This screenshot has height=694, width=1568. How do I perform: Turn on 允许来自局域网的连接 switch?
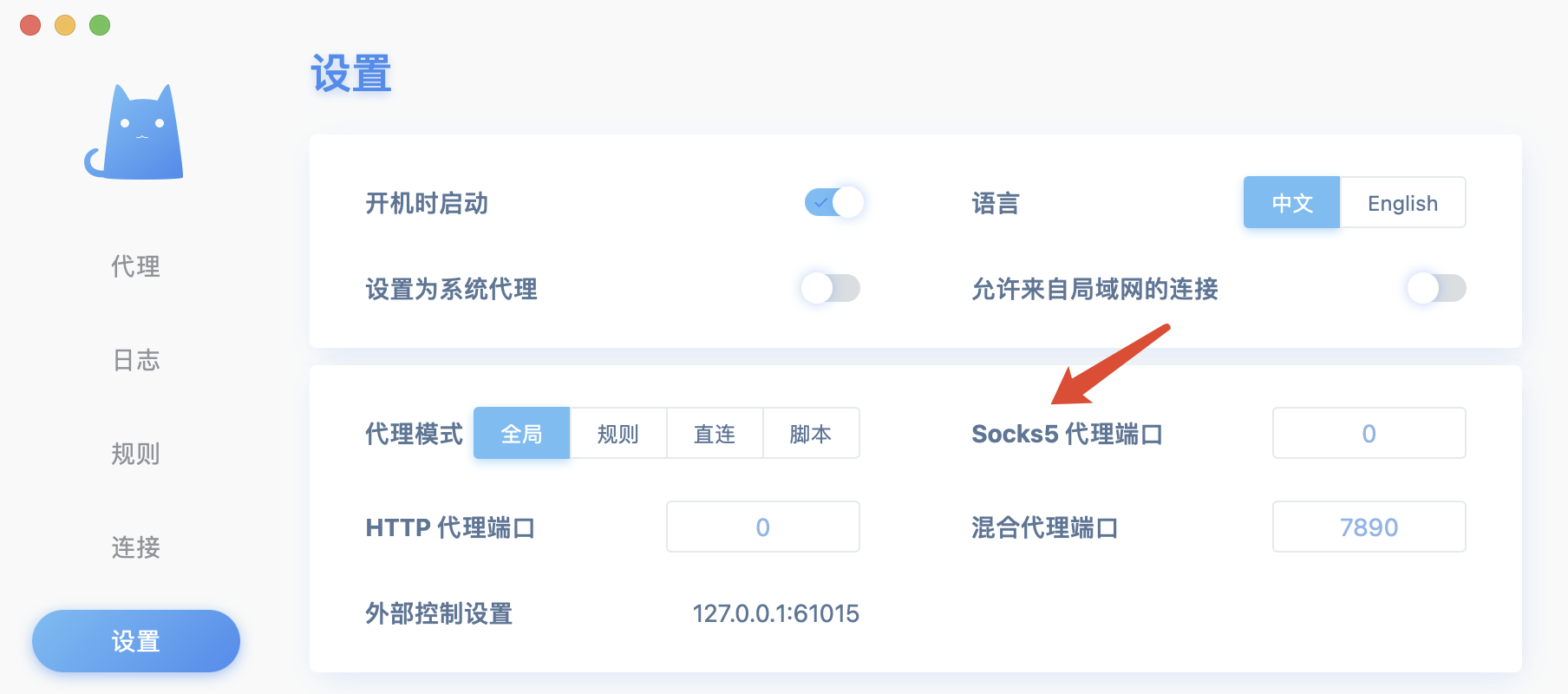[x=1436, y=288]
